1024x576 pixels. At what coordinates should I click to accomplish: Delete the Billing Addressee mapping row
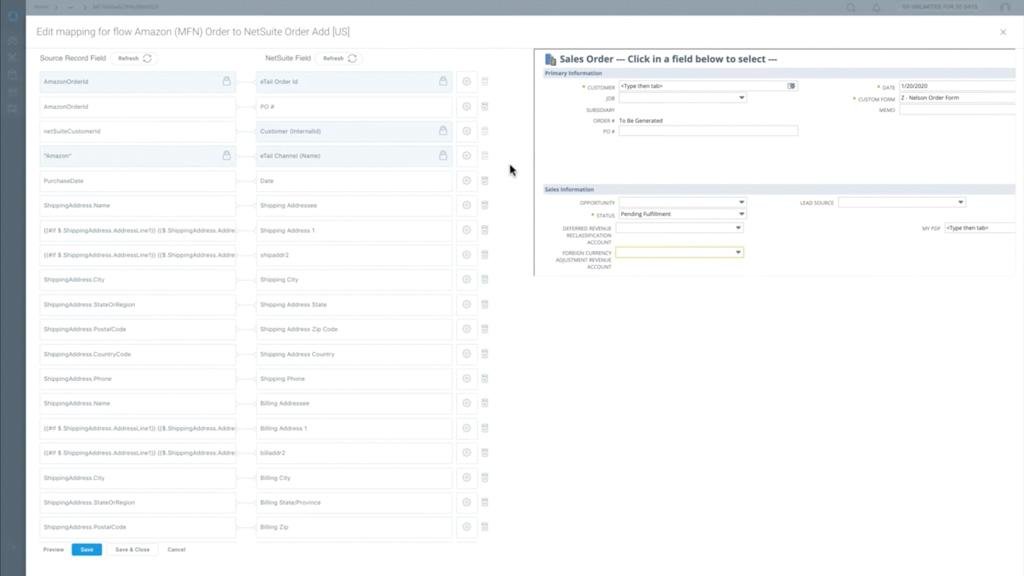tap(485, 404)
